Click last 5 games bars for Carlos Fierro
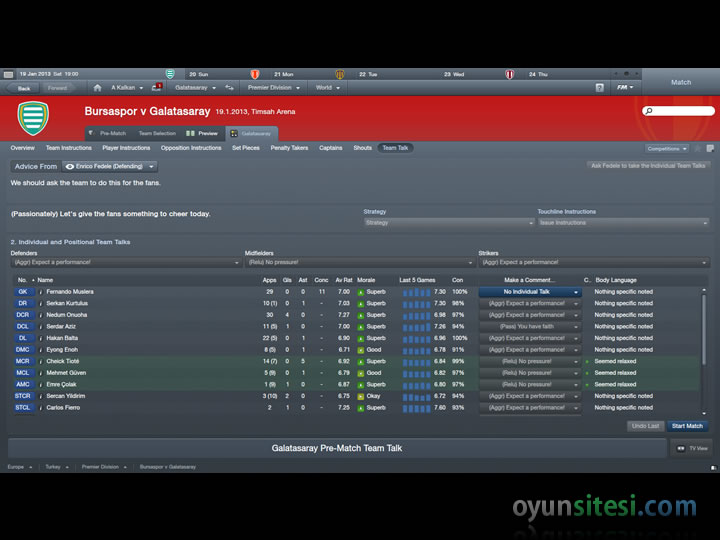This screenshot has height=540, width=720. (x=416, y=408)
